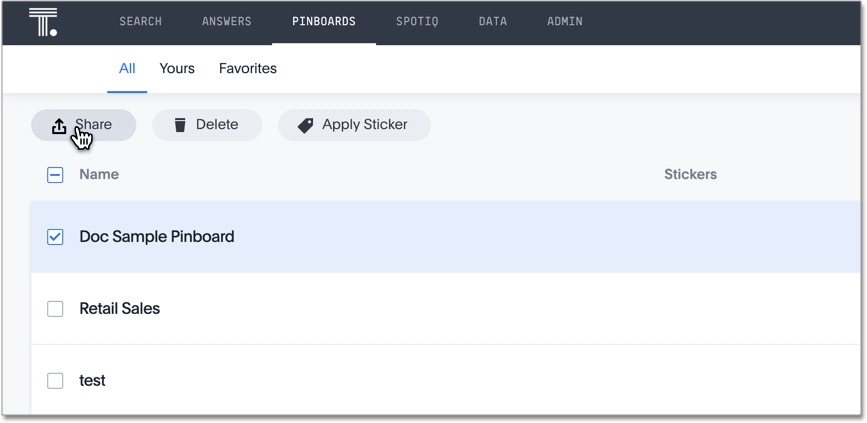Screen dimensions: 867x423
Task: Uncheck the Doc Sample Pinboard checkbox
Action: click(55, 237)
